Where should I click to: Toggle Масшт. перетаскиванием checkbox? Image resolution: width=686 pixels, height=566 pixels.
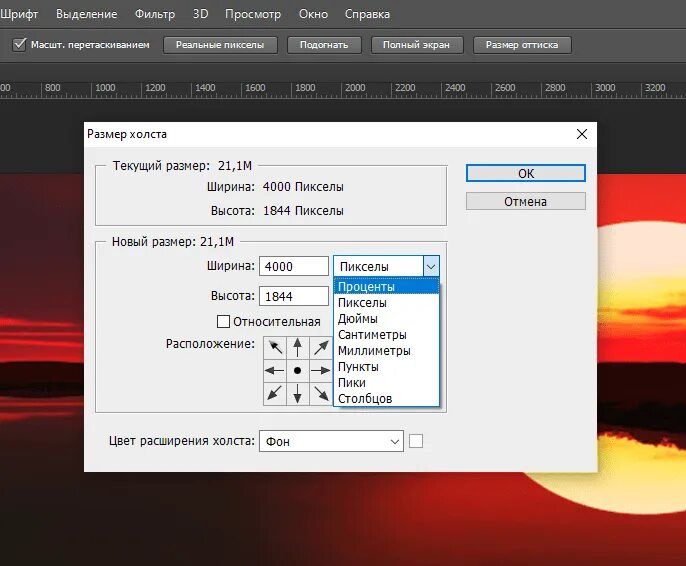[x=20, y=45]
